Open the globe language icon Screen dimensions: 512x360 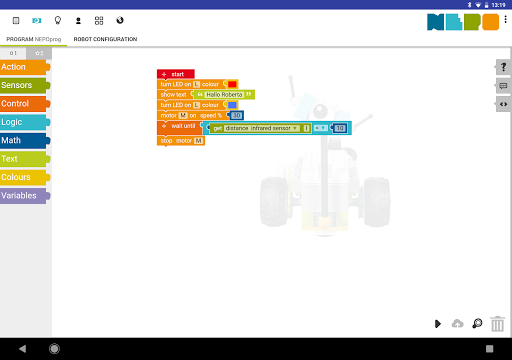120,20
